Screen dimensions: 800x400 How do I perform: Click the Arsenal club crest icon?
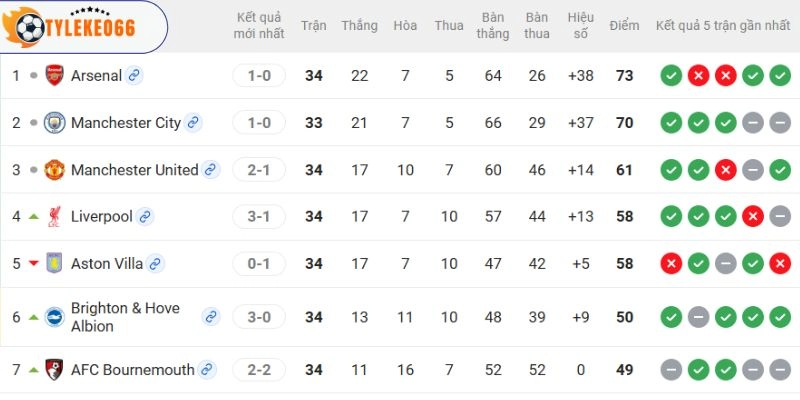pyautogui.click(x=54, y=76)
